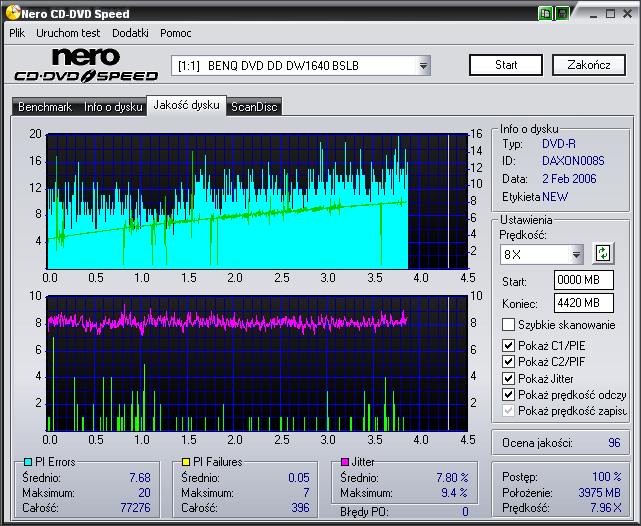Uncheck Pokaż C2/PIF option

click(508, 362)
